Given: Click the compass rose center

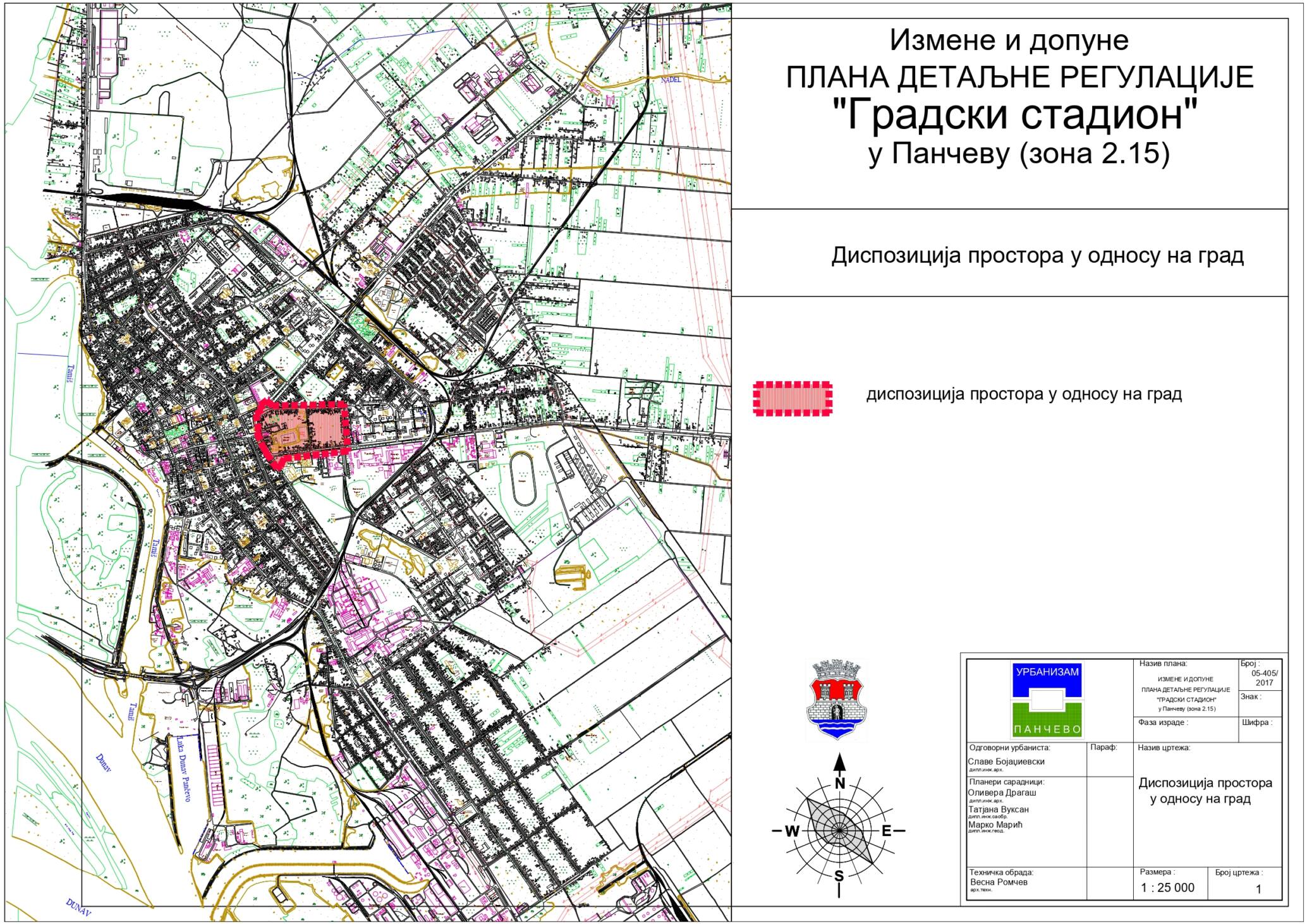Looking at the screenshot, I should click(x=839, y=830).
